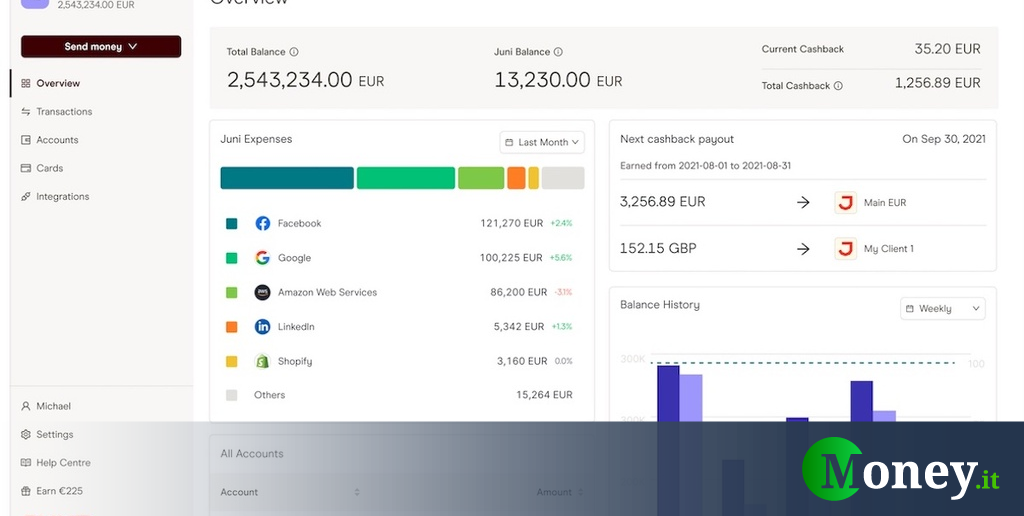Click the green Google segment in expense bar
Screen dimensions: 1024x516
[406, 178]
